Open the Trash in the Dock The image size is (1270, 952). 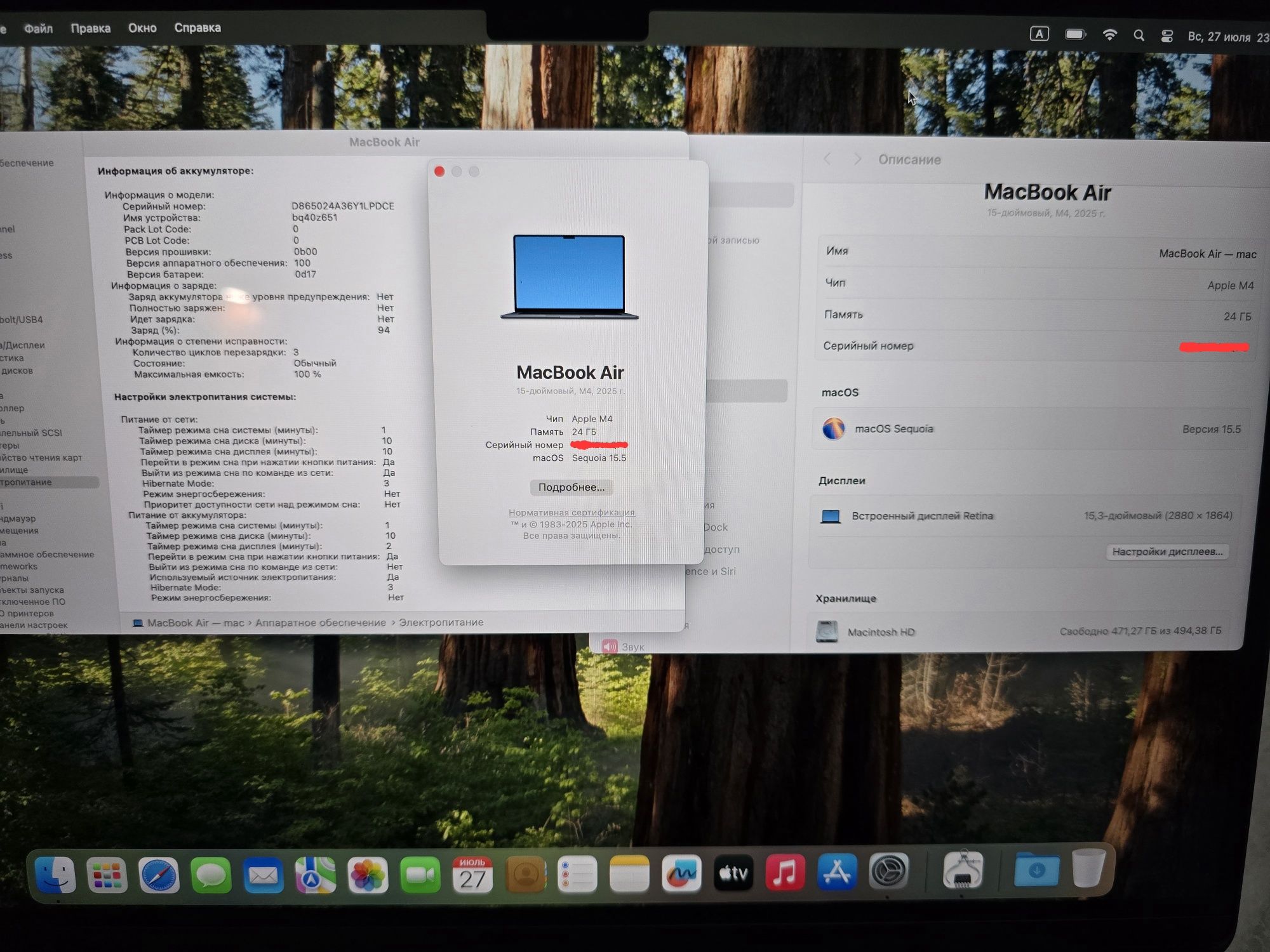1088,868
